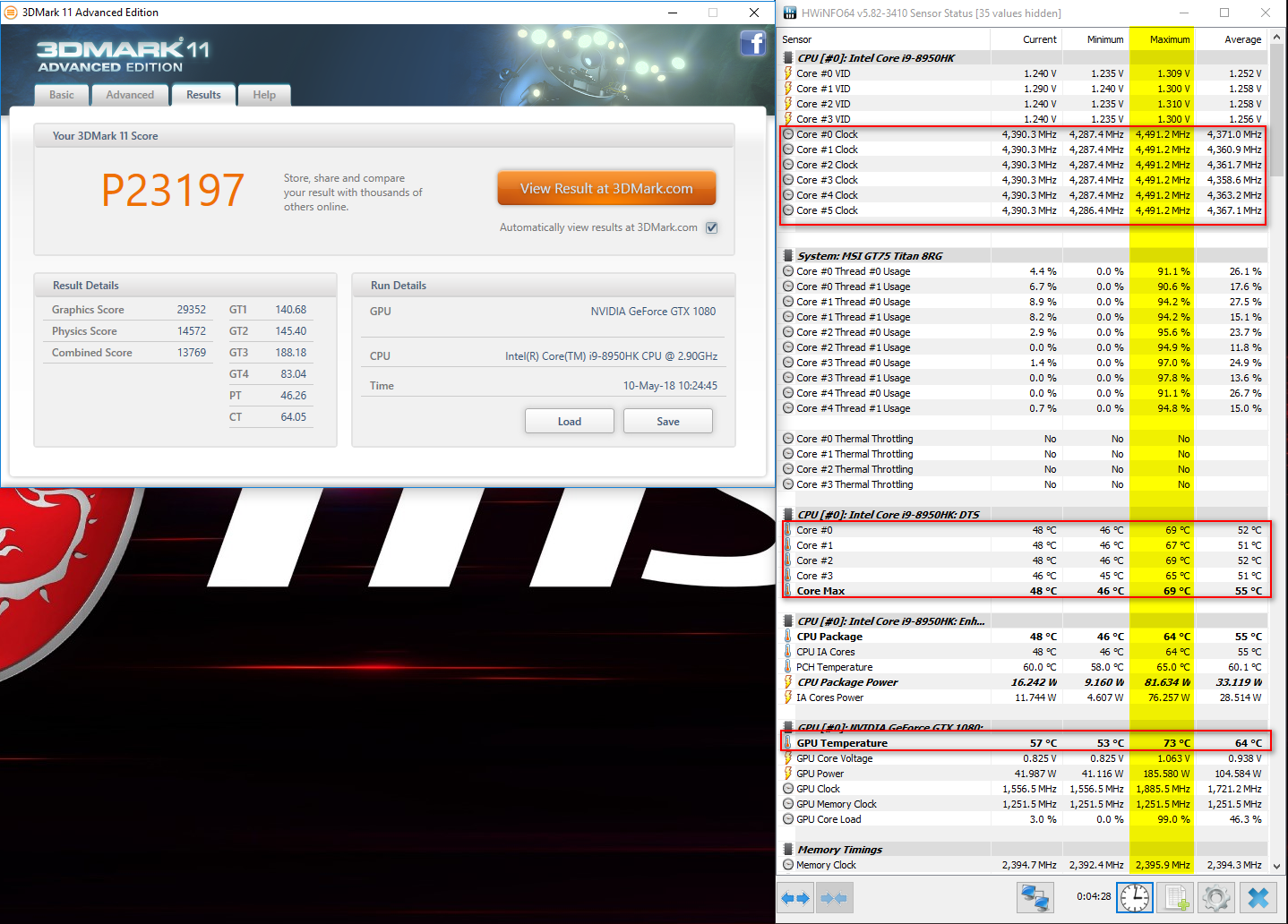
Task: Click the P23197 score in 3DMark
Action: (x=173, y=190)
